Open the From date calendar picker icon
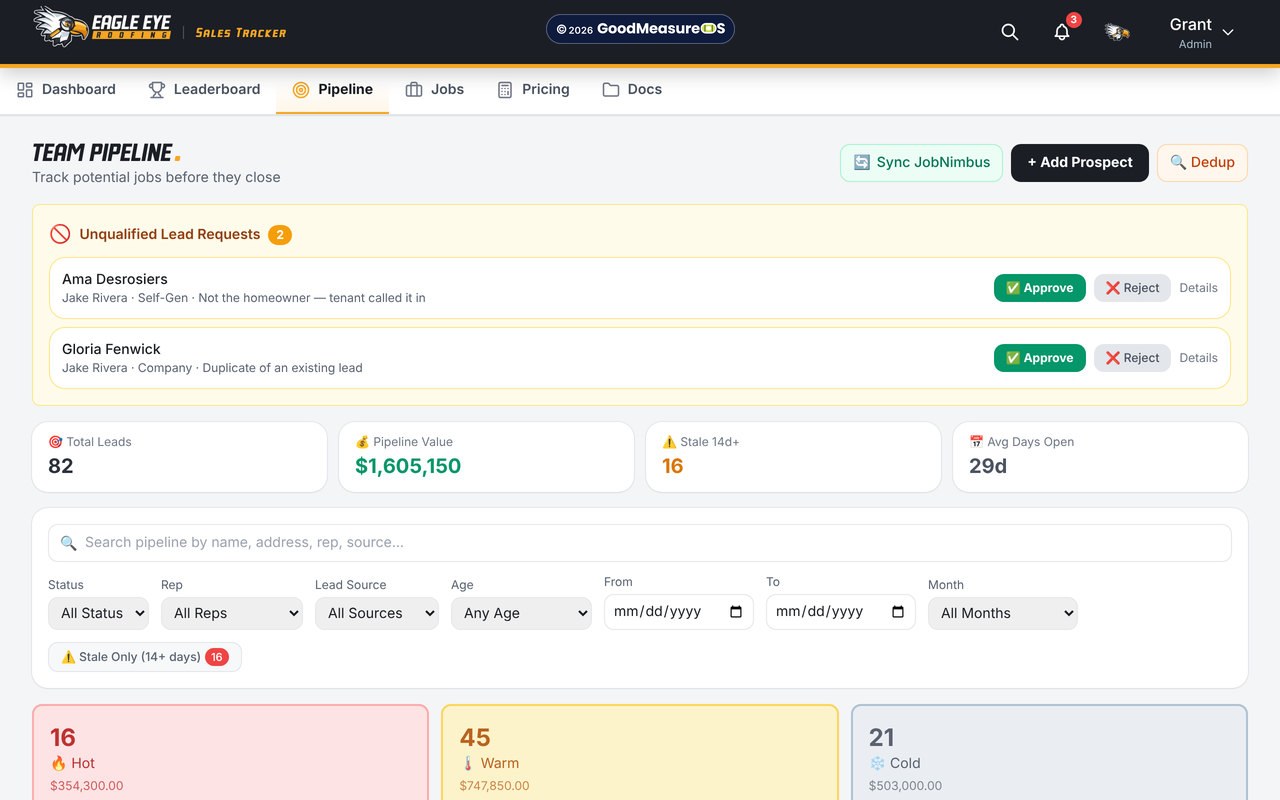 pos(736,612)
